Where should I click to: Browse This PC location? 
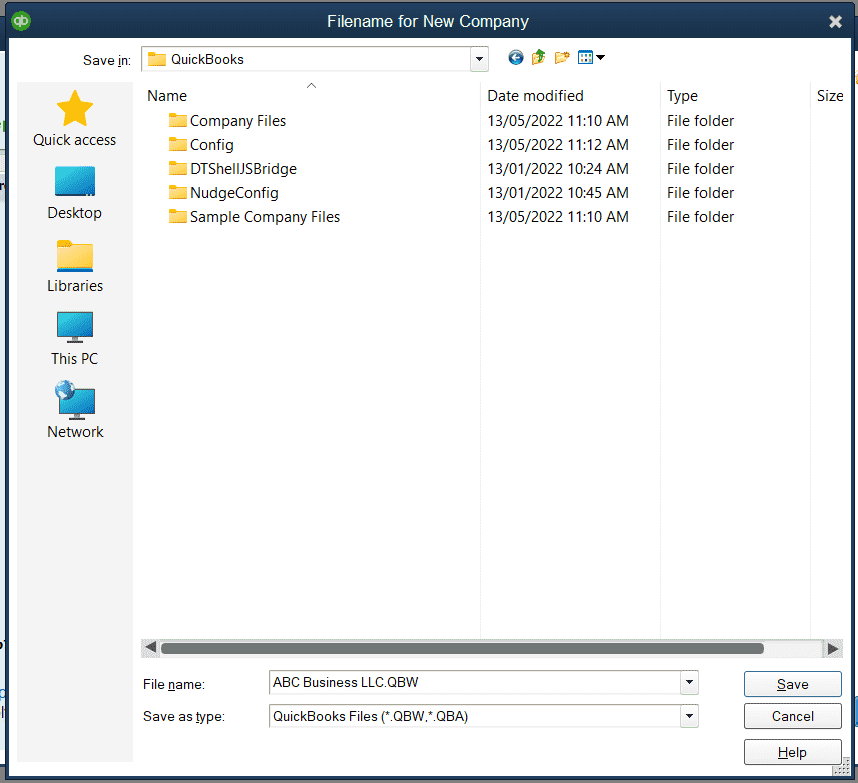(74, 339)
